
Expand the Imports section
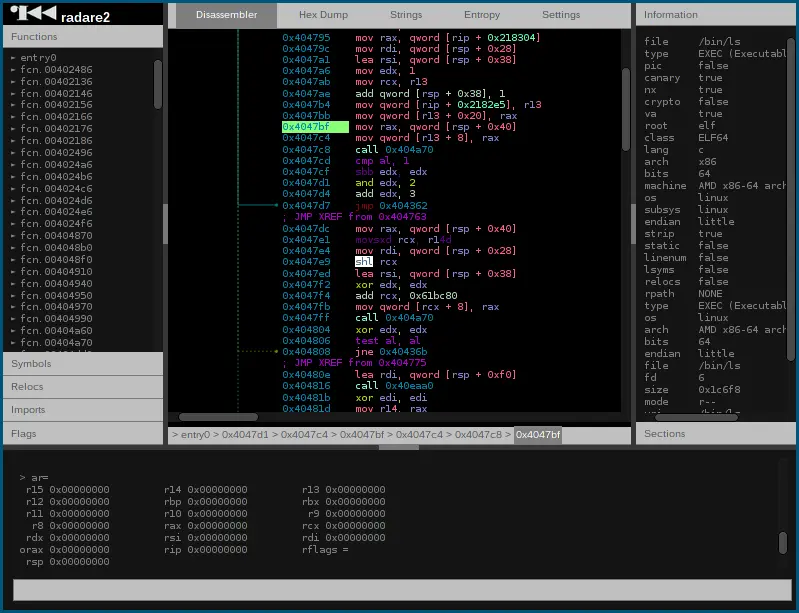coord(83,410)
